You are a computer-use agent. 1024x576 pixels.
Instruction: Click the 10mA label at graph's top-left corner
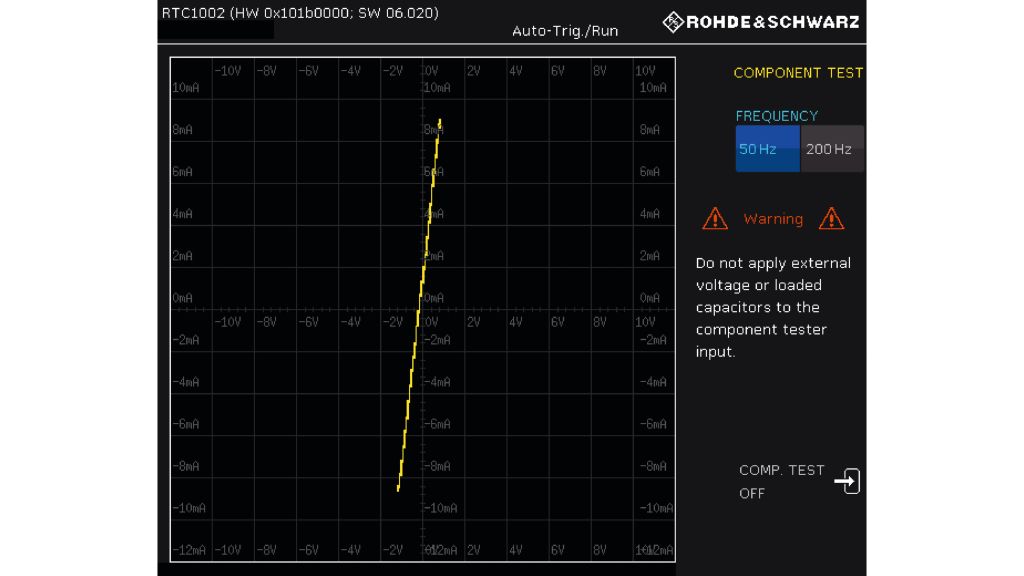(186, 88)
